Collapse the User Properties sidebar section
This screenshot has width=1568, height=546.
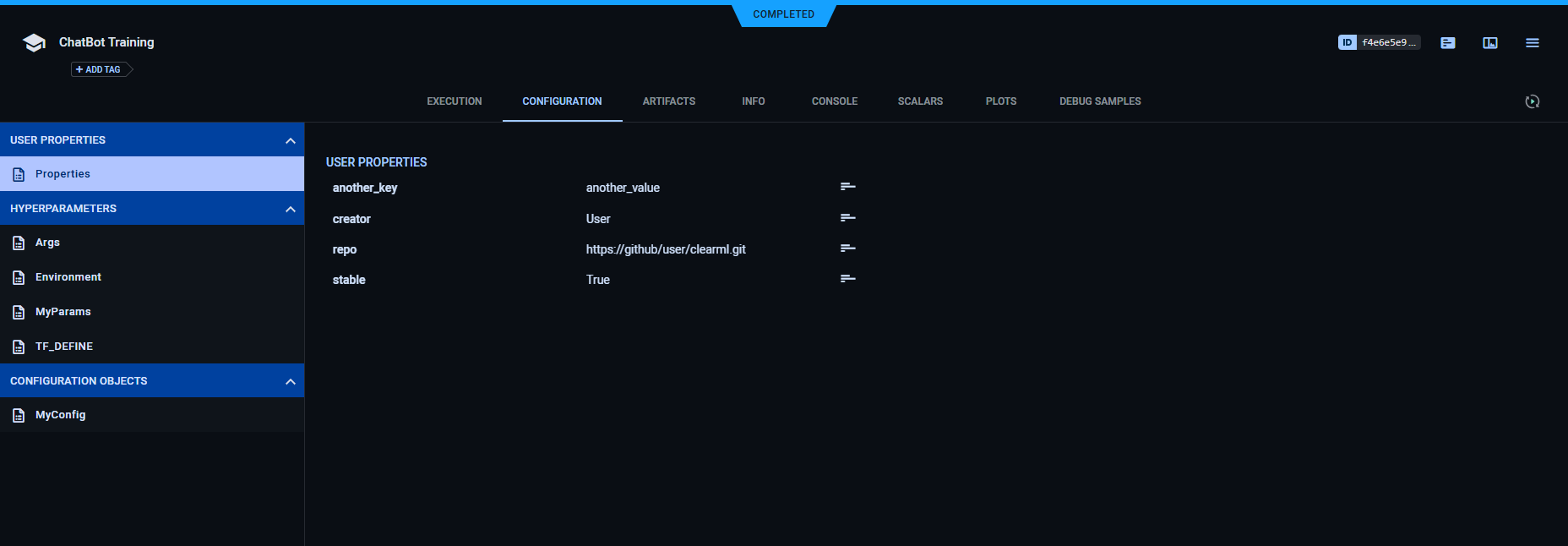pos(290,140)
